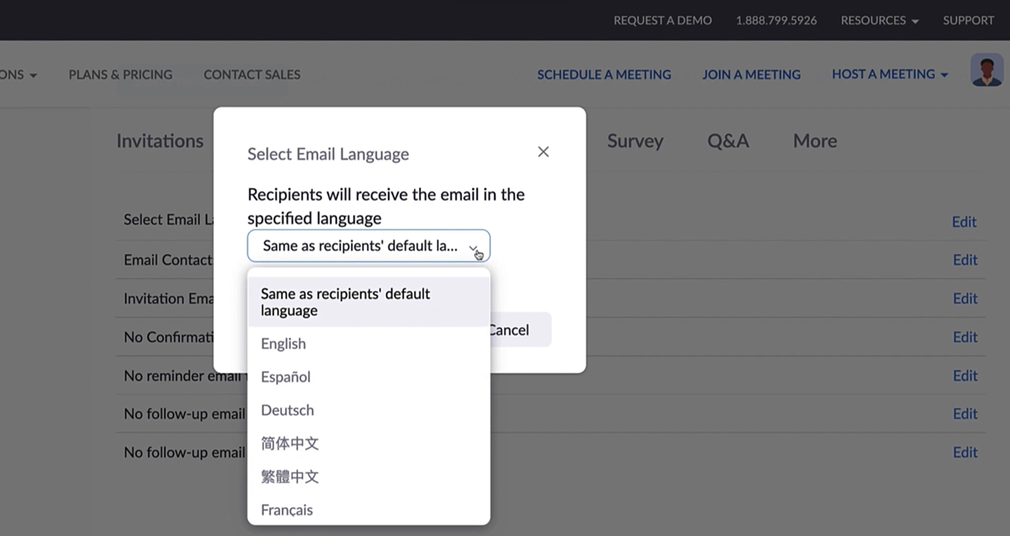The image size is (1010, 536).
Task: Select Español as email language
Action: click(x=286, y=377)
